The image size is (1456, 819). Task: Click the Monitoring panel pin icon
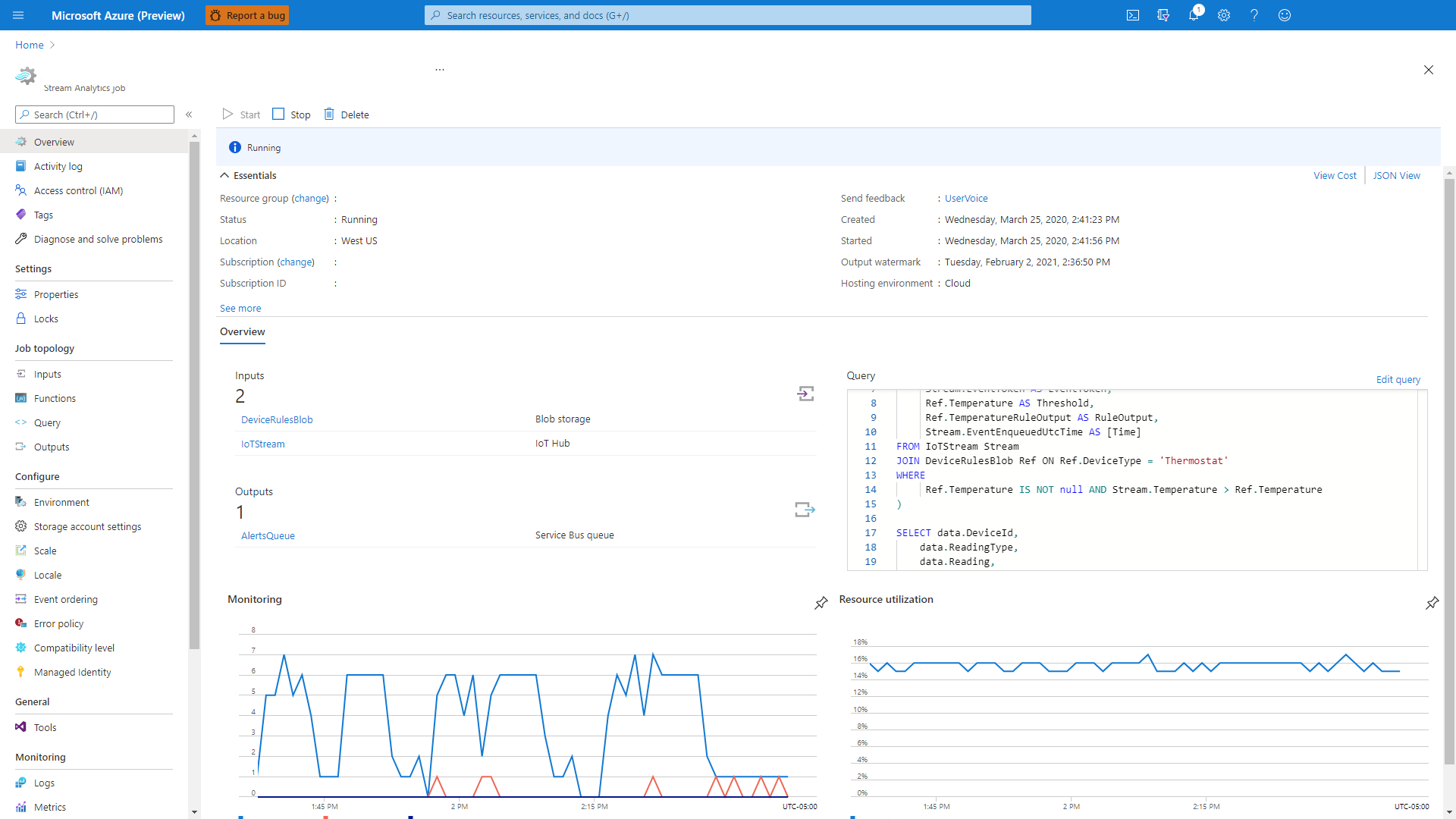click(820, 603)
